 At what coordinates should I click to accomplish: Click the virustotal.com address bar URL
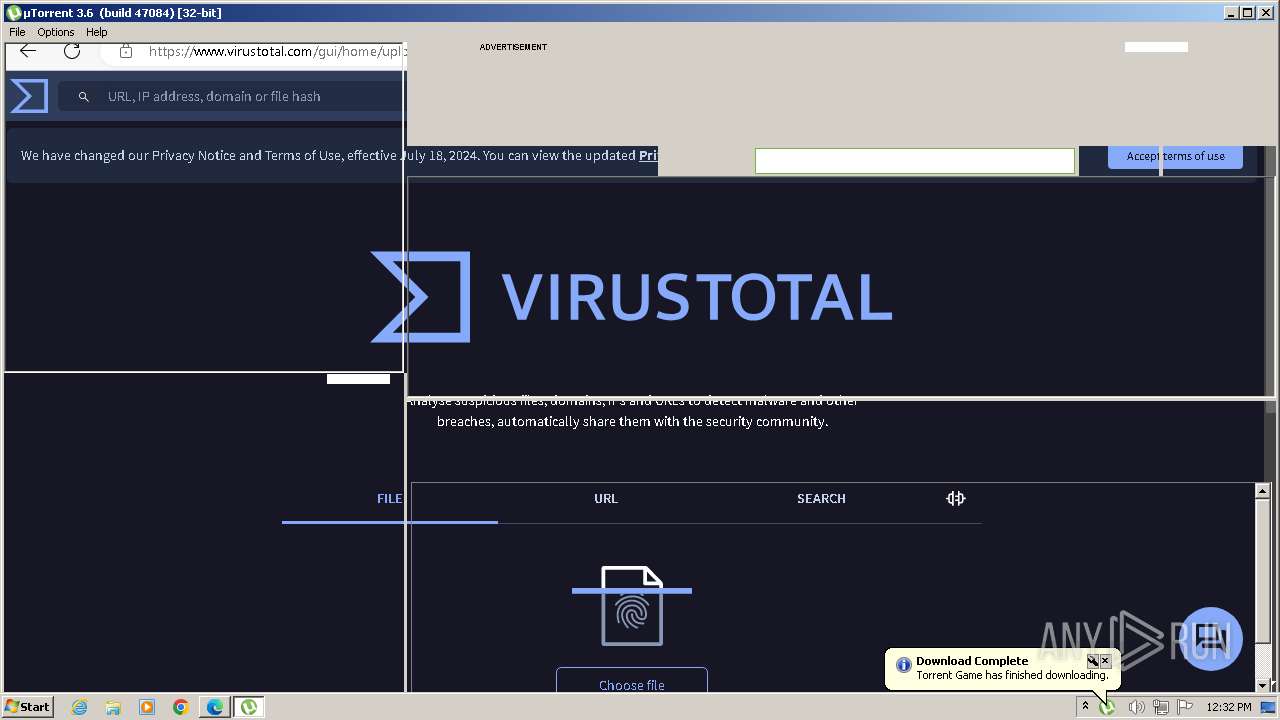pyautogui.click(x=275, y=51)
